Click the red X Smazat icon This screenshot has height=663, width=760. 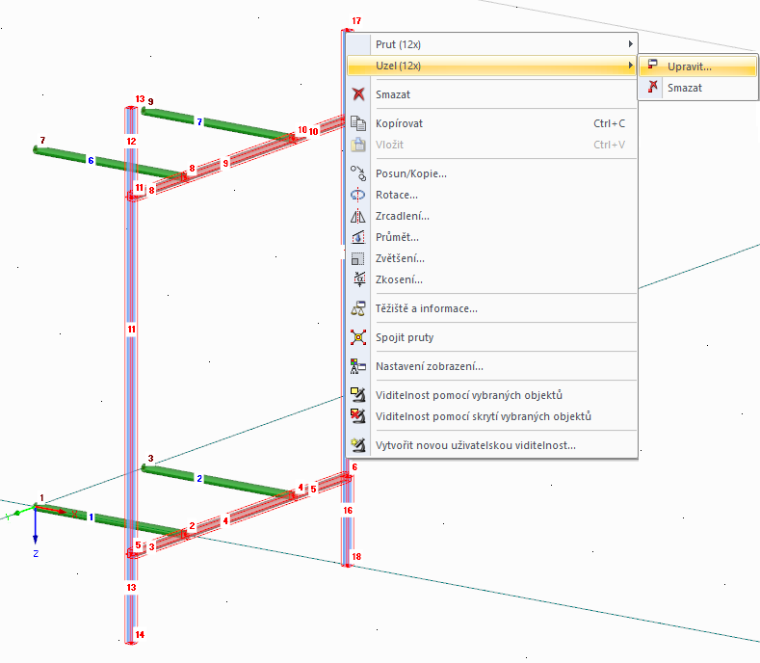coord(358,94)
